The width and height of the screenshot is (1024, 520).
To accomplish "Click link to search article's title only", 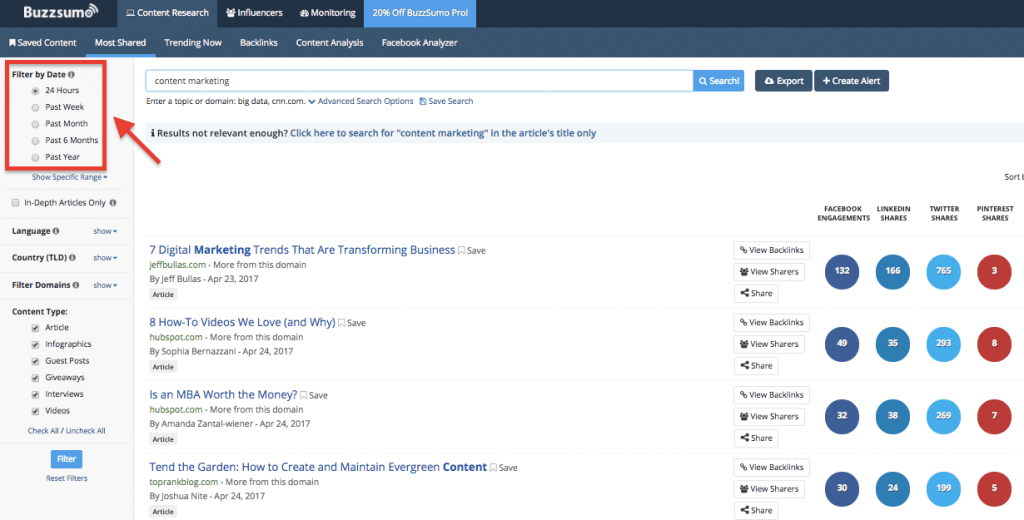I will (x=443, y=133).
